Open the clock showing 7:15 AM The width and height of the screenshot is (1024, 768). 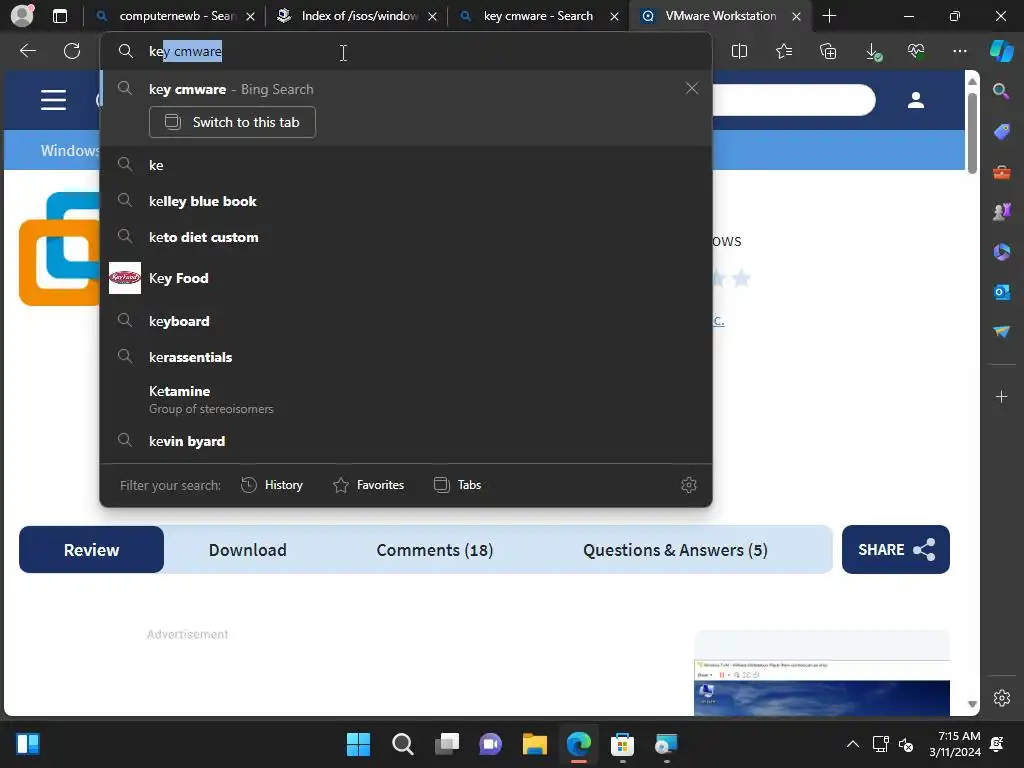click(x=955, y=744)
